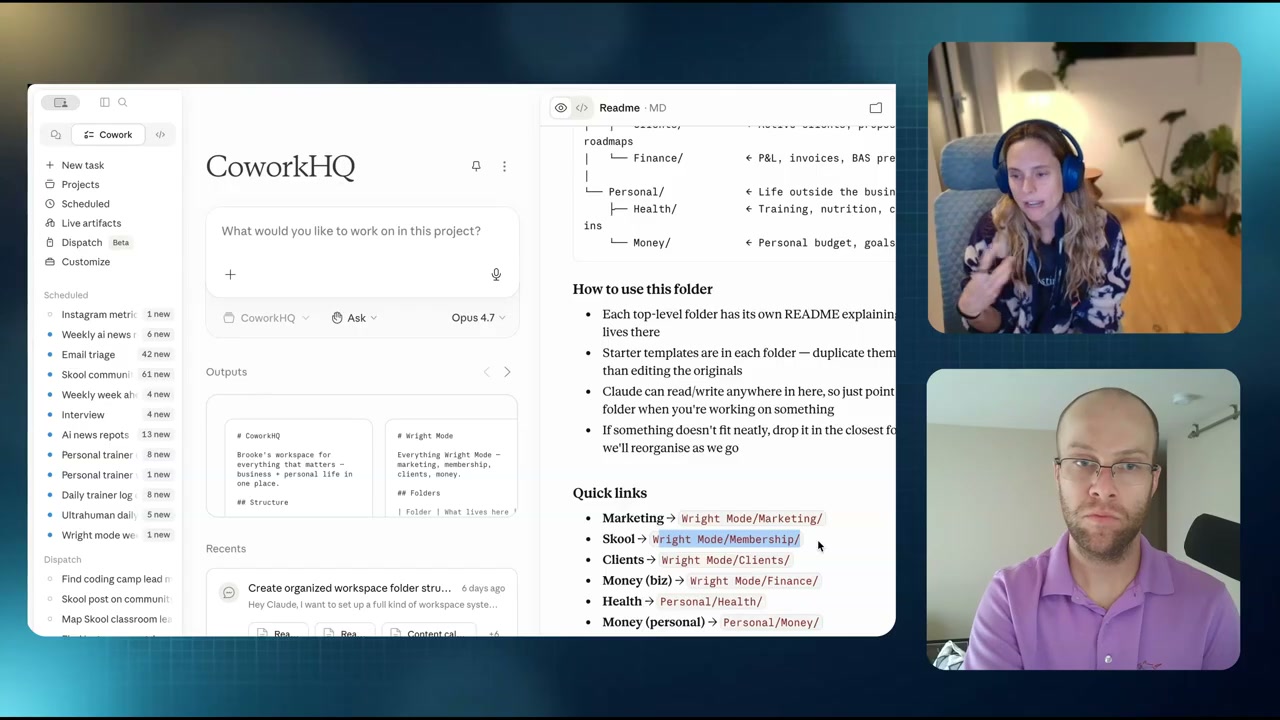Click the Readme file title
Viewport: 1280px width, 720px height.
[619, 108]
